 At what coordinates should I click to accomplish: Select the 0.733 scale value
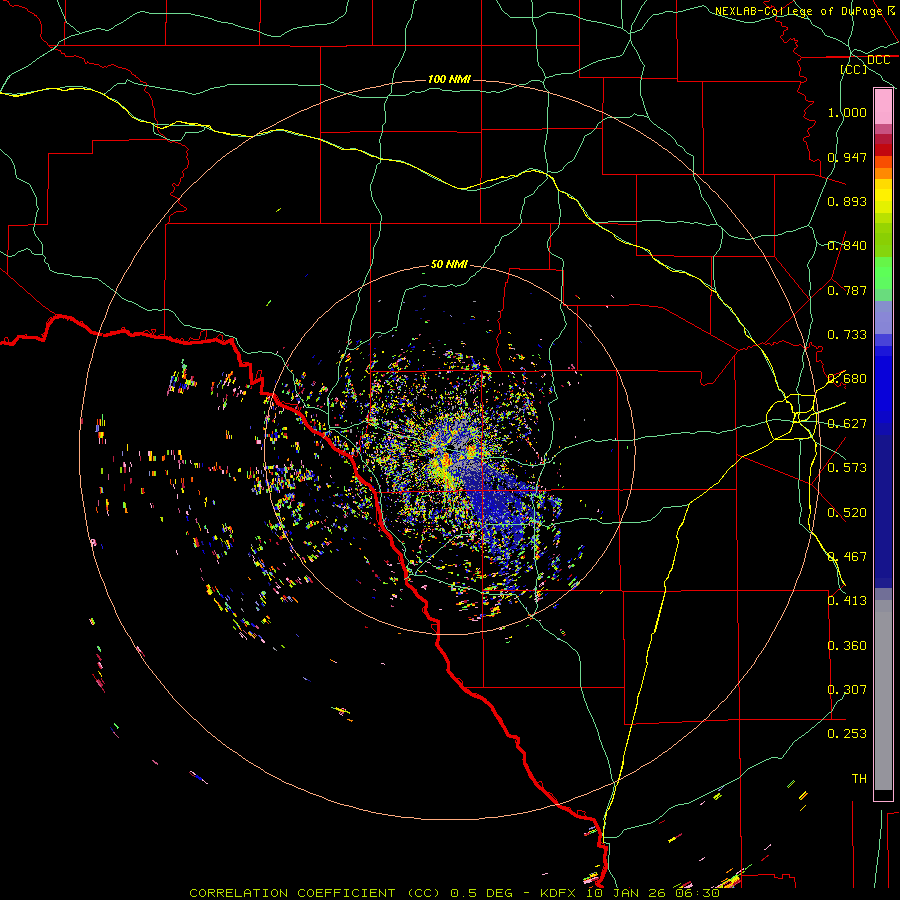point(847,335)
